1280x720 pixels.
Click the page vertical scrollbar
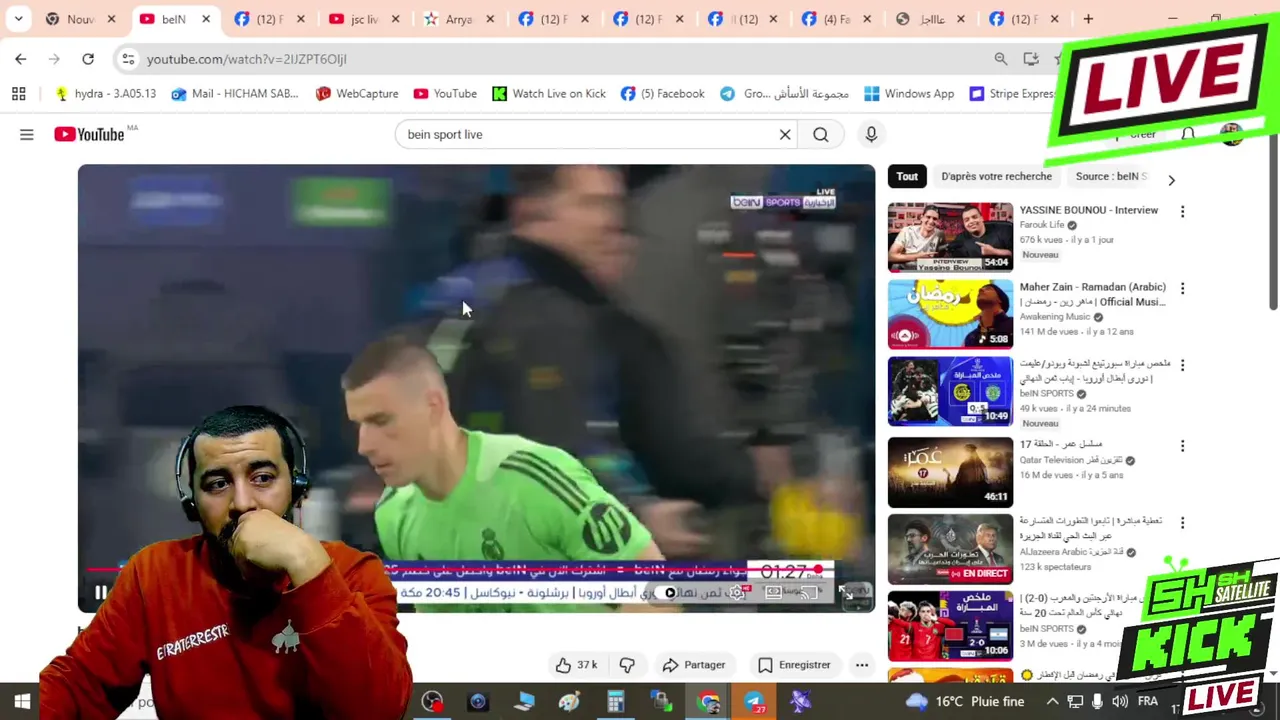click(x=1274, y=220)
